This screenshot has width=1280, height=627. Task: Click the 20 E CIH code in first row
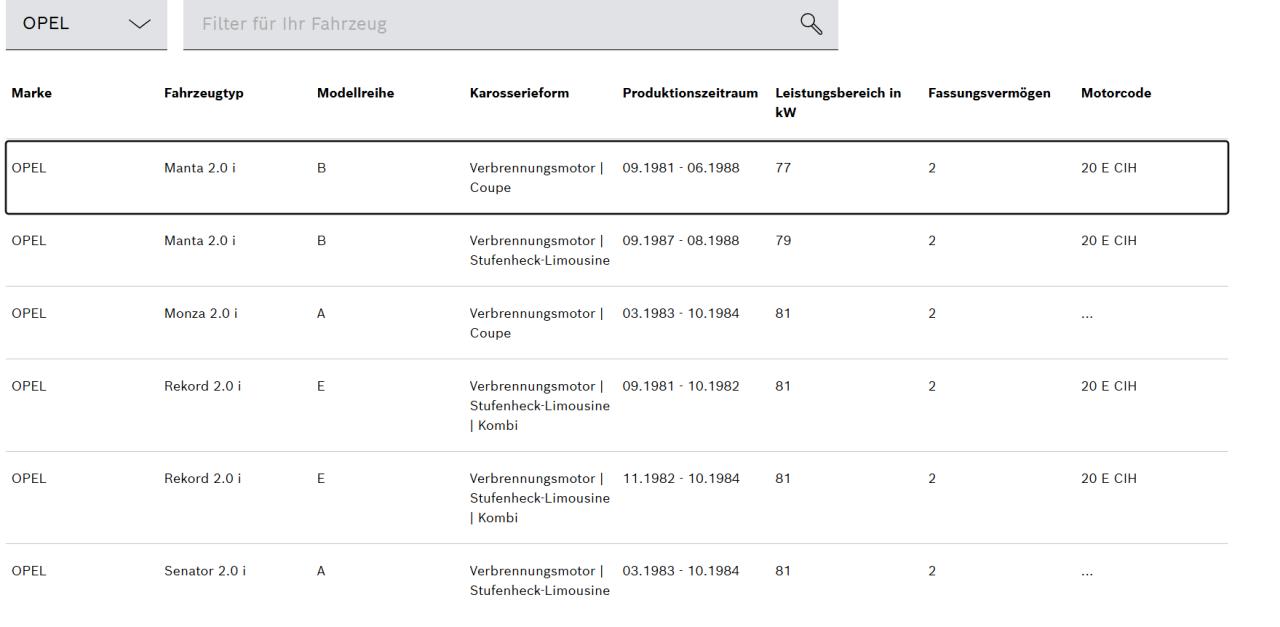pos(1108,168)
